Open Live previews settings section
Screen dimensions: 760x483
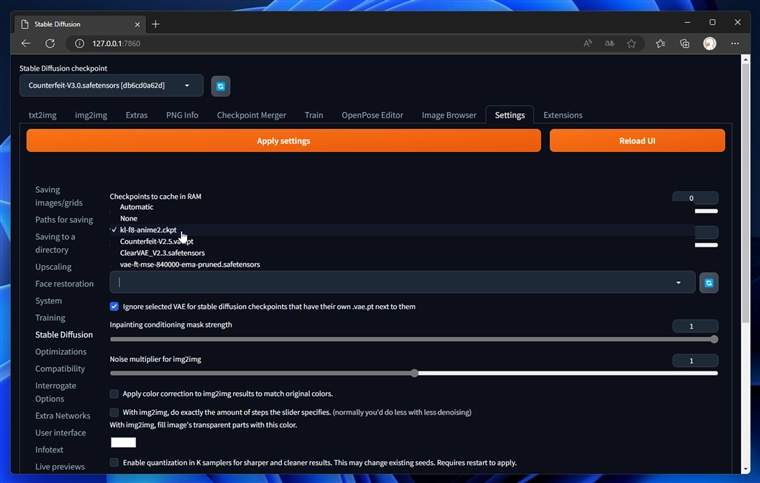[x=60, y=467]
